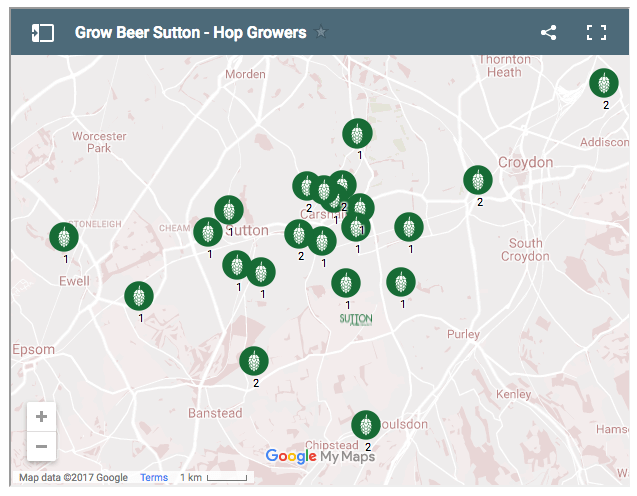Open the Terms link
The image size is (637, 496).
pyautogui.click(x=154, y=477)
